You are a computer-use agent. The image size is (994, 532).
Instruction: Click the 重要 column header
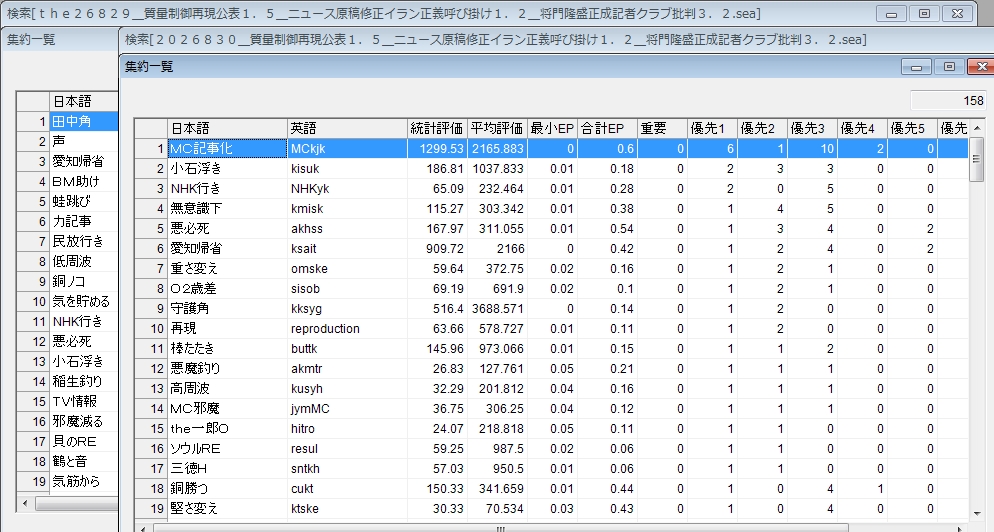pyautogui.click(x=662, y=128)
